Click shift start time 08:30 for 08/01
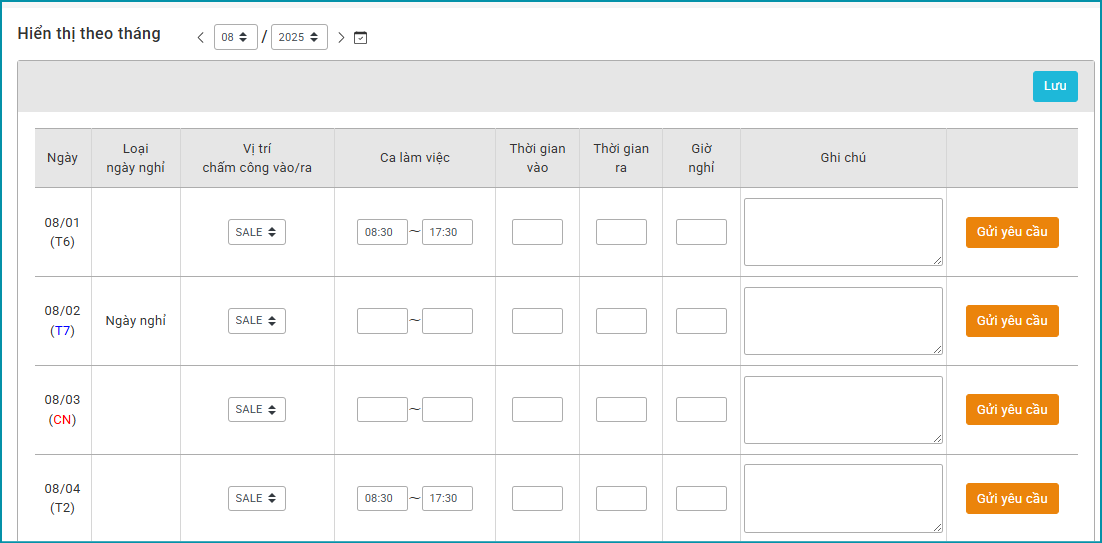Screen dimensions: 1102x543 [x=382, y=232]
